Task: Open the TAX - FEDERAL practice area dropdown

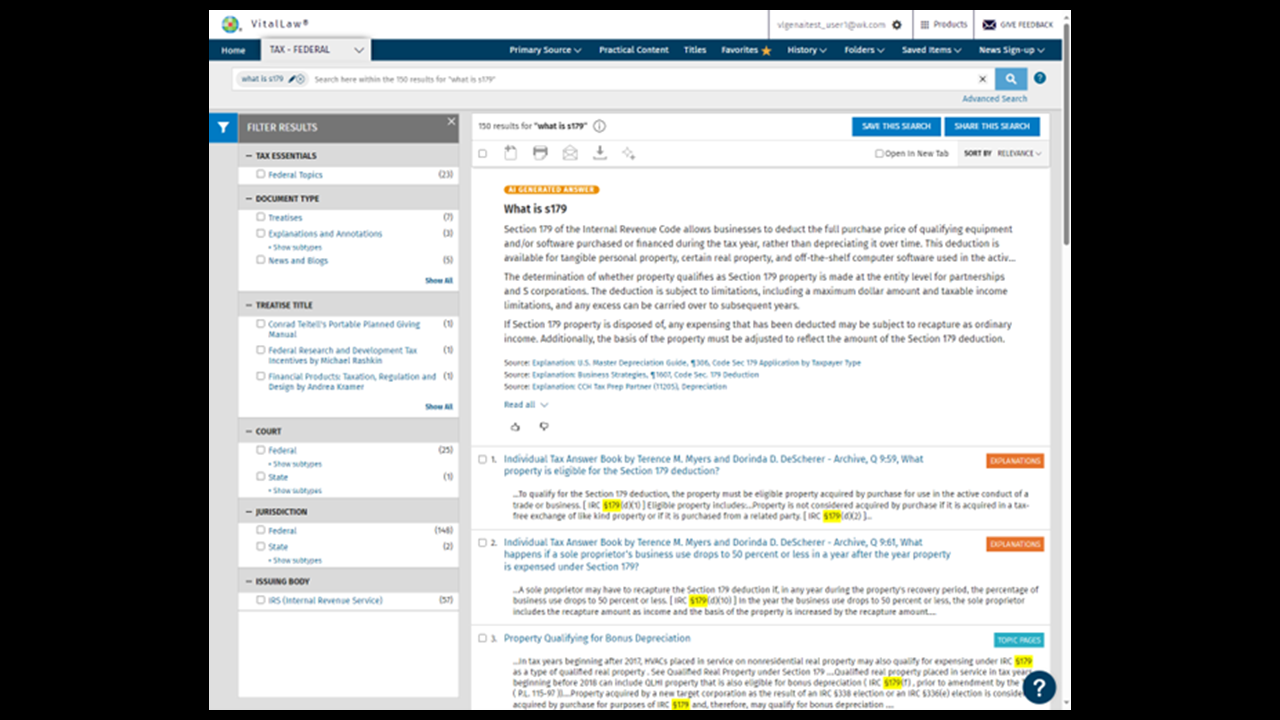Action: [x=311, y=48]
